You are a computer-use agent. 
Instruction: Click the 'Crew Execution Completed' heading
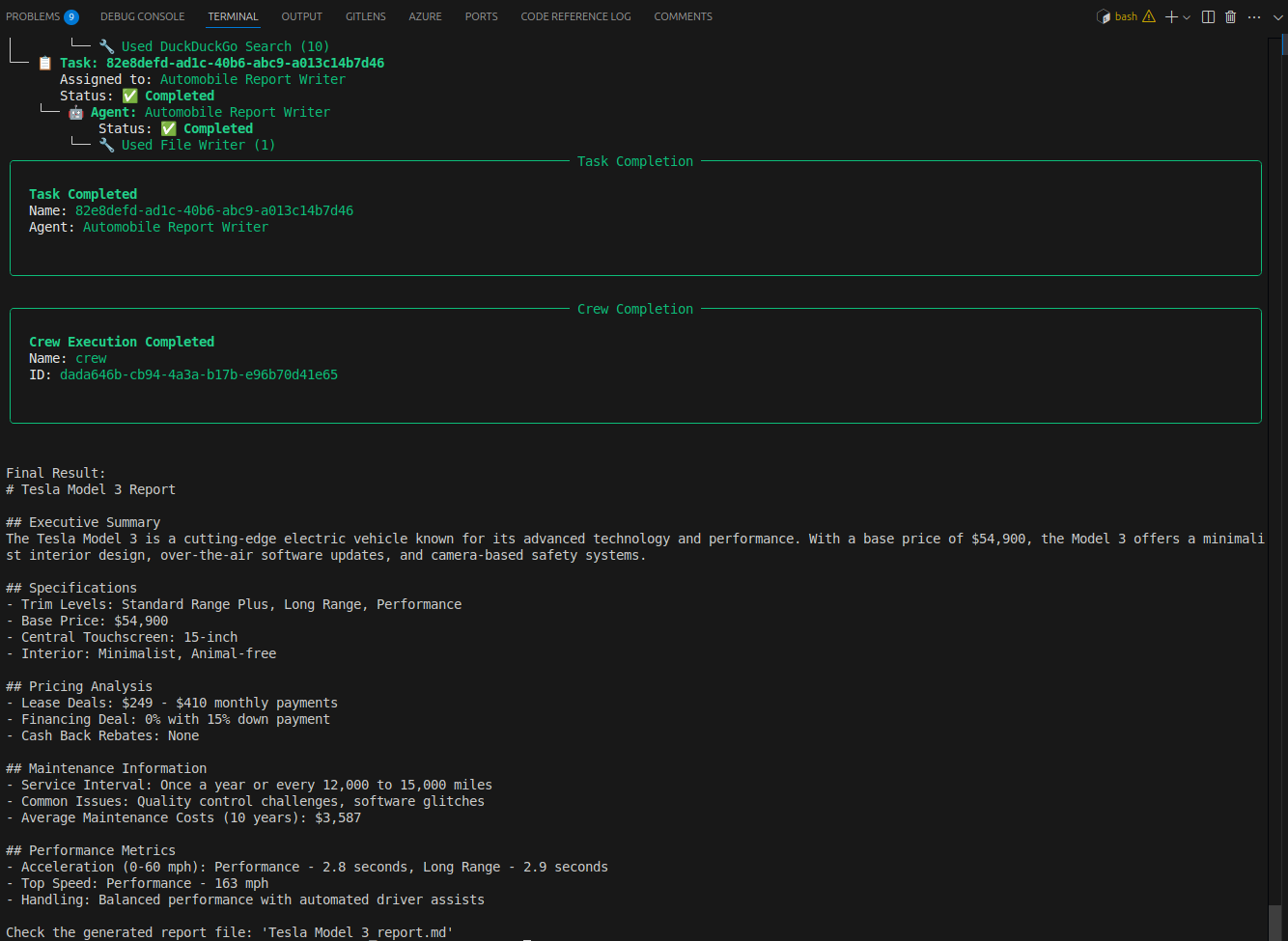click(122, 342)
